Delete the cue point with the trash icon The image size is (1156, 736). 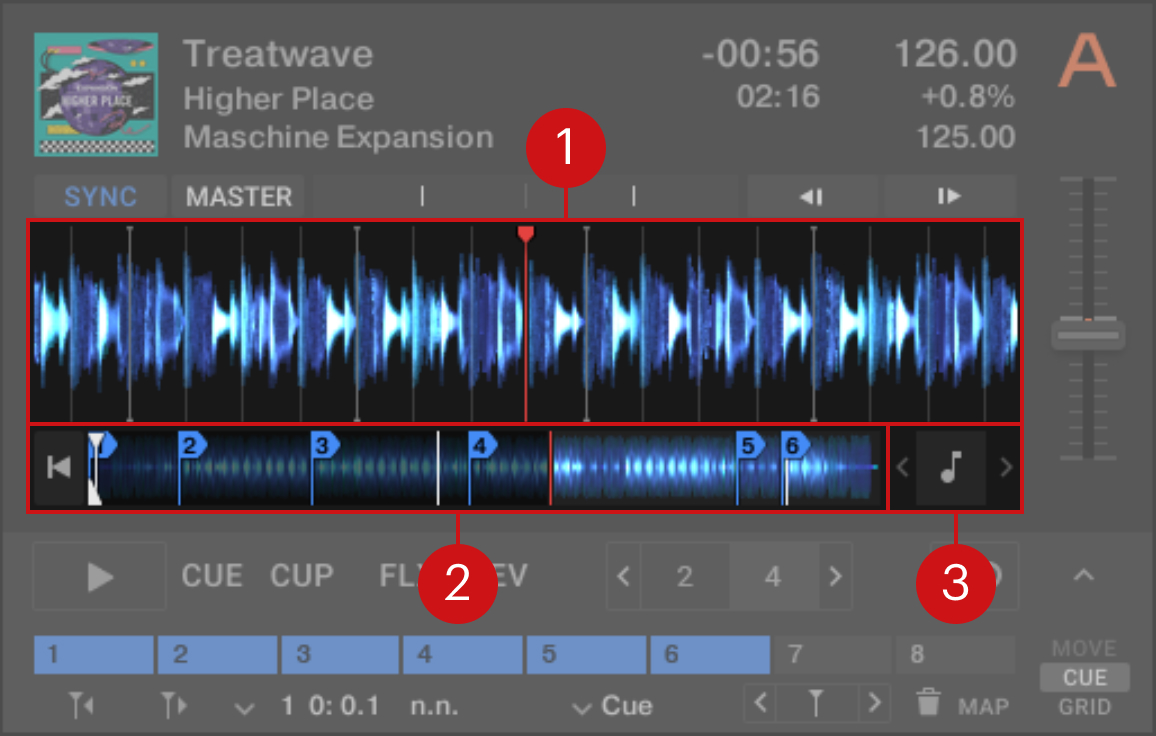point(929,705)
